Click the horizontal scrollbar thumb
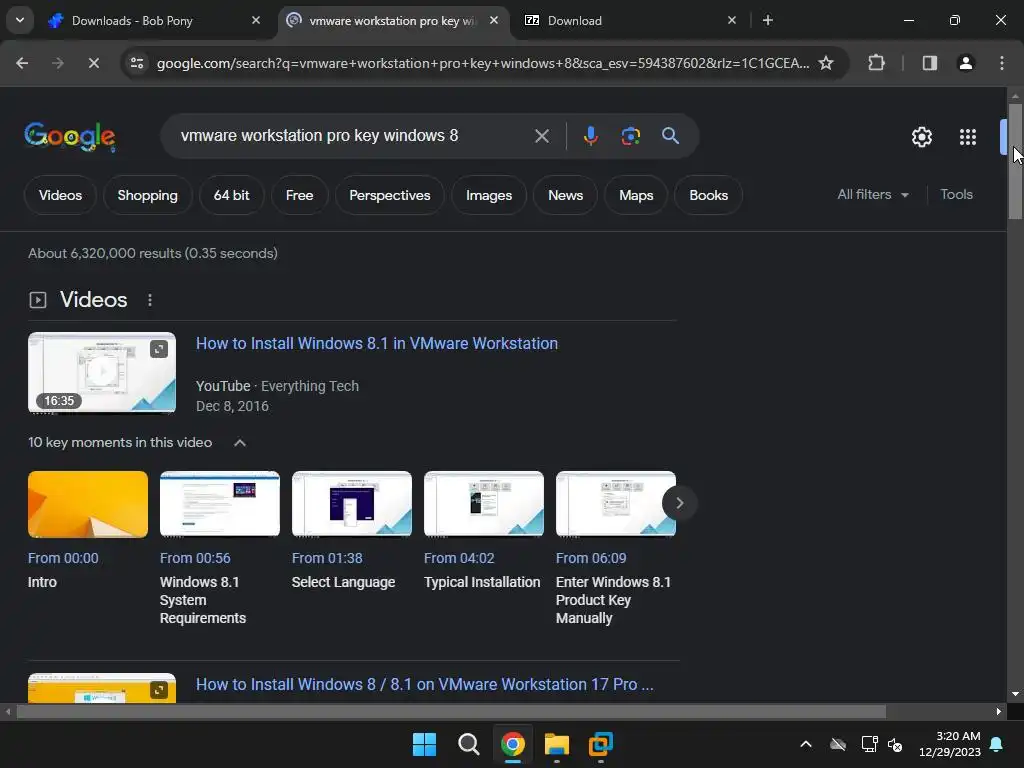 (x=451, y=712)
